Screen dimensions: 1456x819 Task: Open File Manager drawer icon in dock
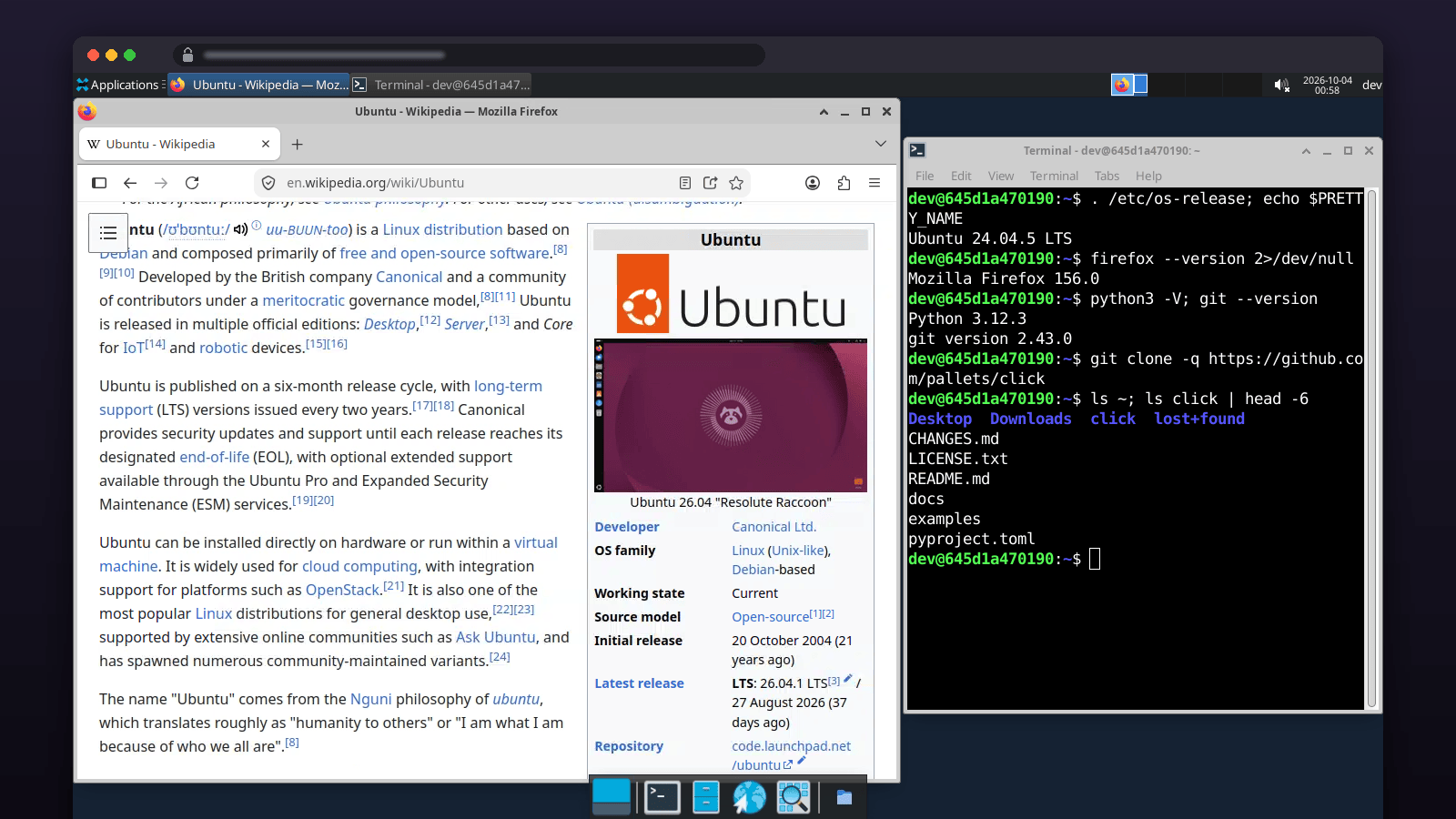coord(706,797)
